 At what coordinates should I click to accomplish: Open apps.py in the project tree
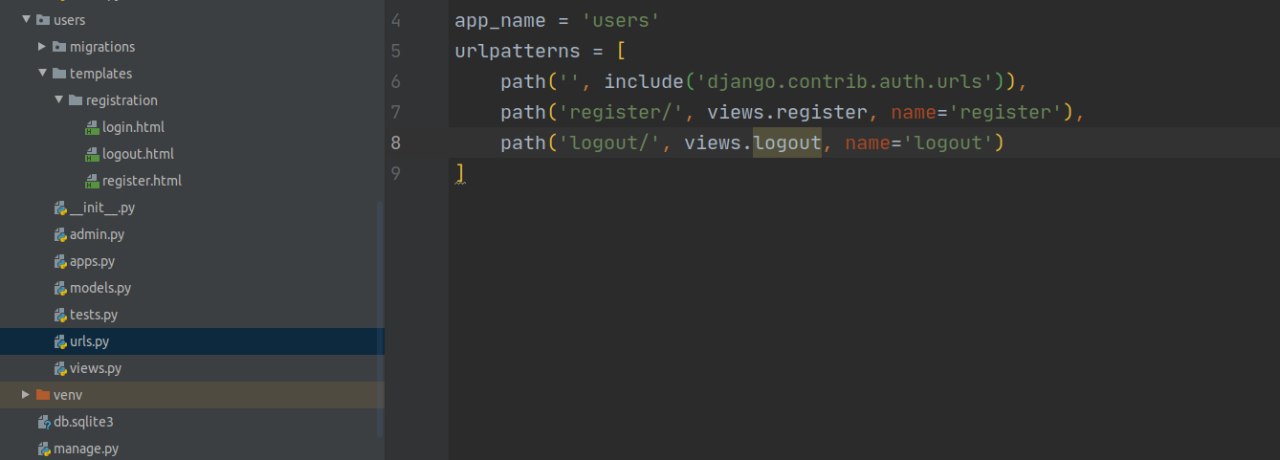(92, 261)
